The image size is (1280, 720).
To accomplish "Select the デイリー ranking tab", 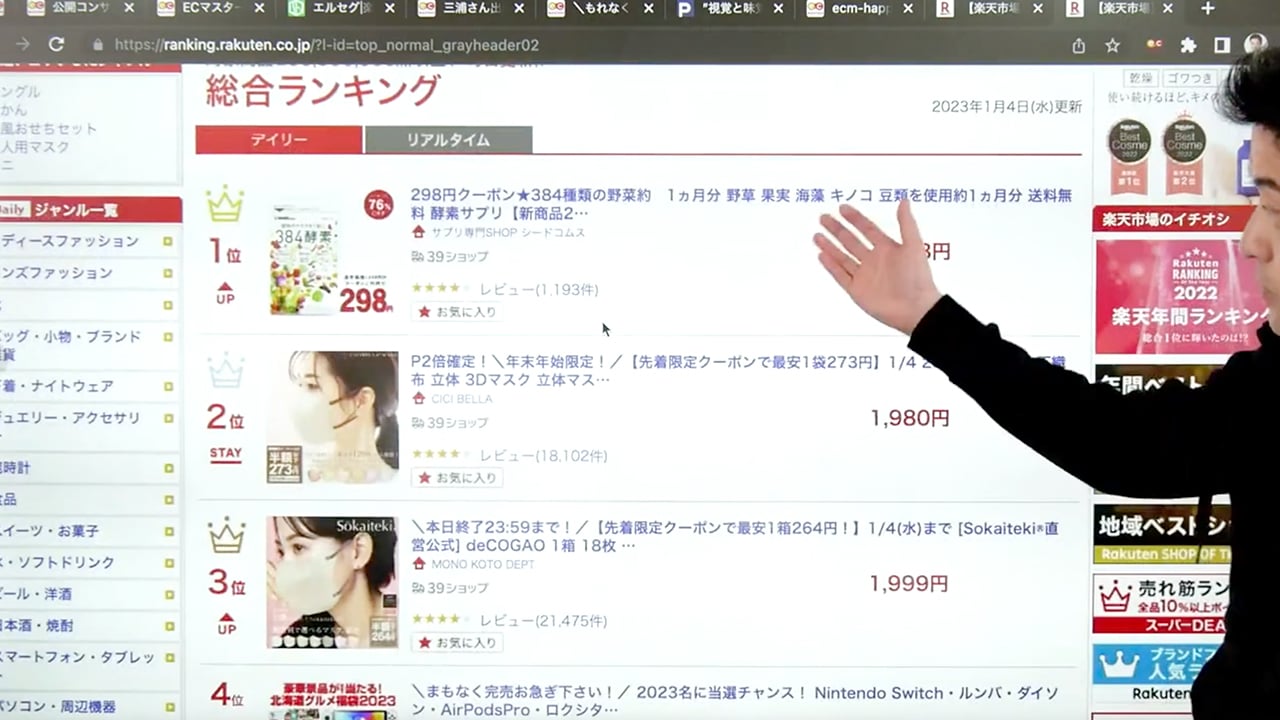I will (279, 140).
